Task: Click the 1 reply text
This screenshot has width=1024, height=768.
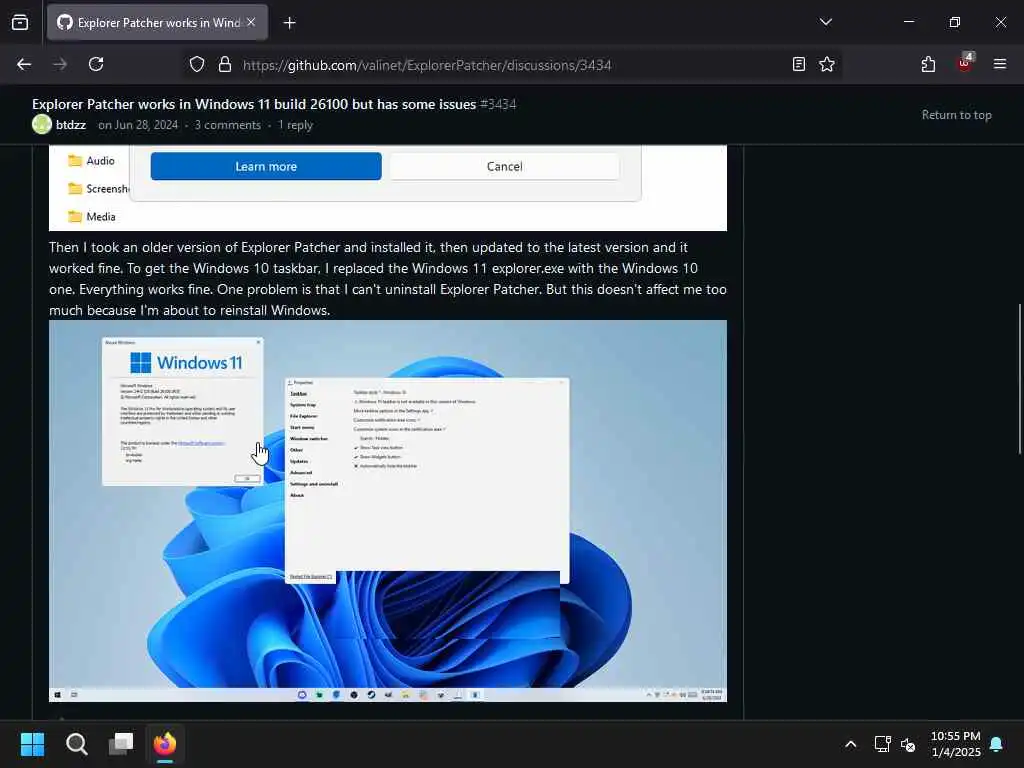Action: point(295,125)
